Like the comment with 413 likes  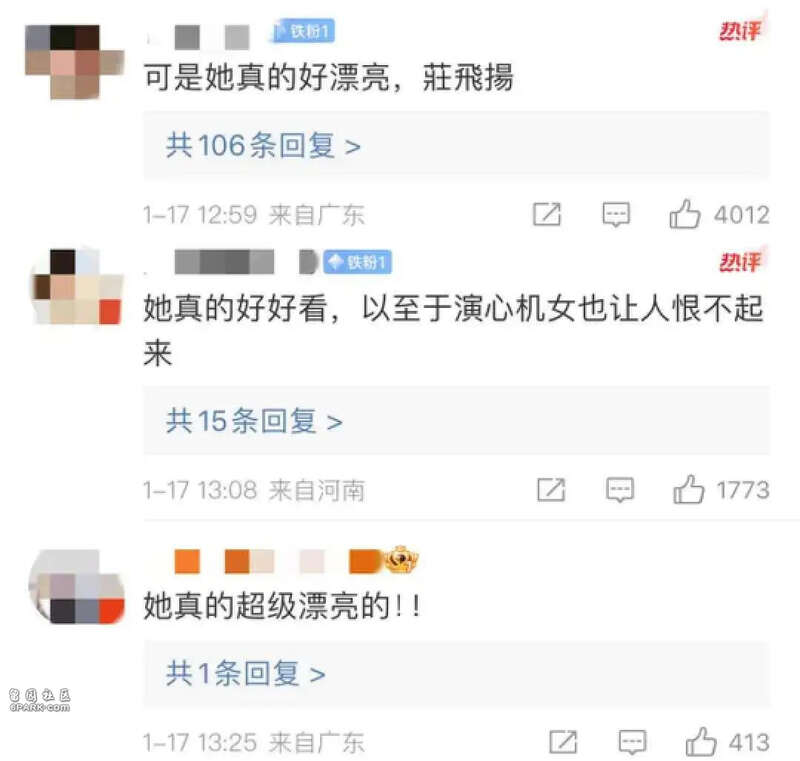701,742
